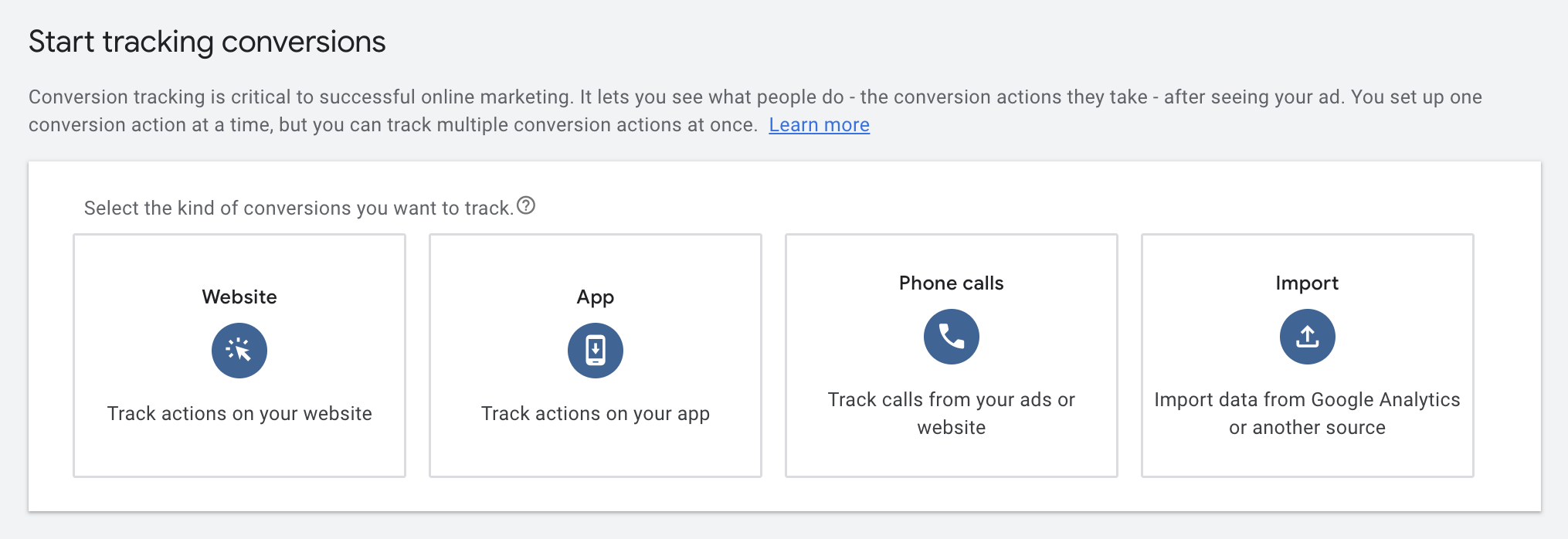Screen dimensions: 1568x539
Task: Click 'Track actions on your app' text
Action: (x=596, y=414)
